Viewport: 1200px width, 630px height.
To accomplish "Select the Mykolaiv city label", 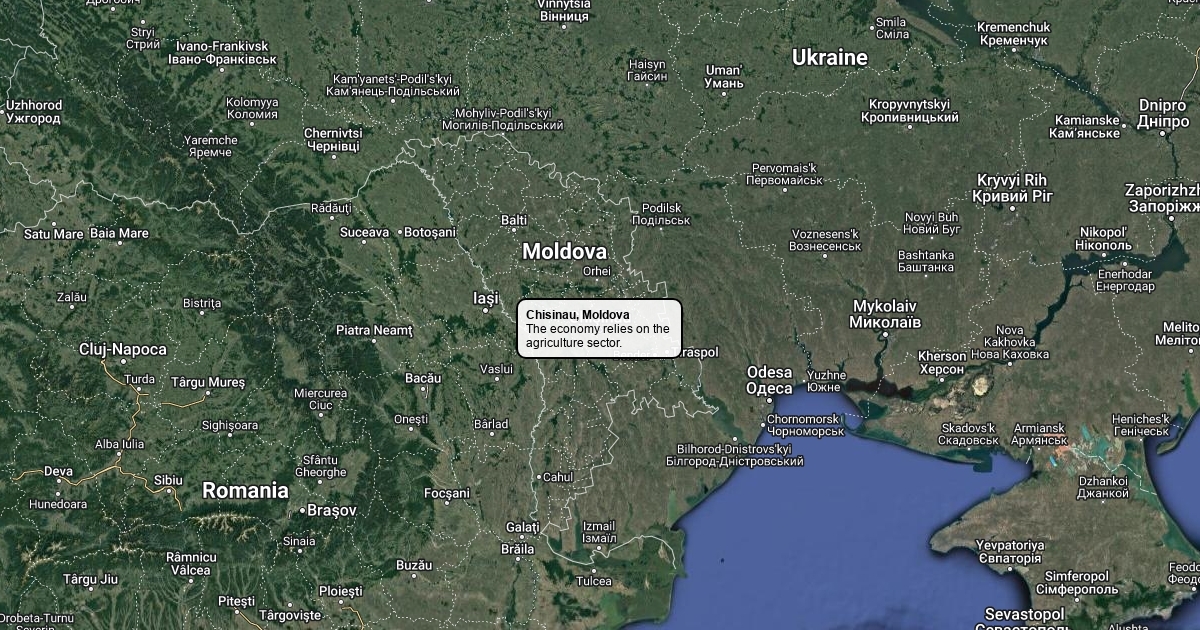I will (885, 314).
